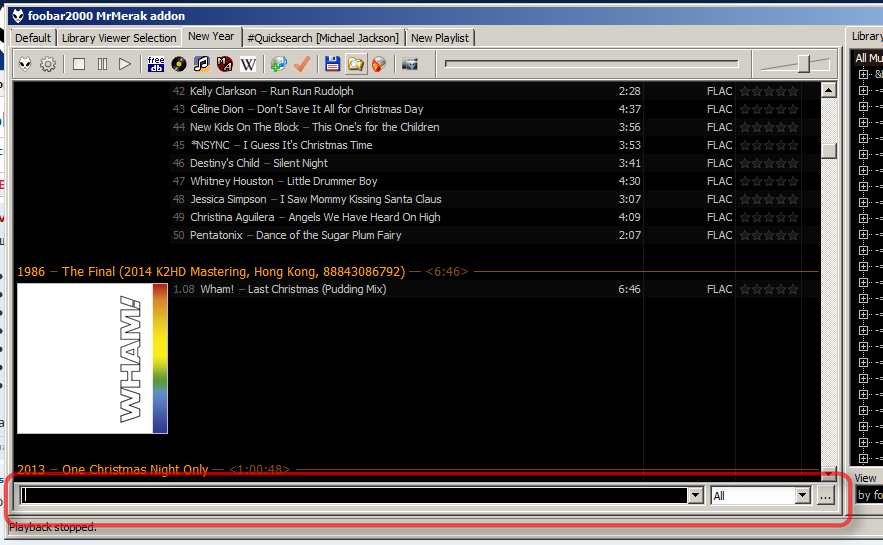Click inside the search text input field
Image resolution: width=883 pixels, height=545 pixels.
350,496
